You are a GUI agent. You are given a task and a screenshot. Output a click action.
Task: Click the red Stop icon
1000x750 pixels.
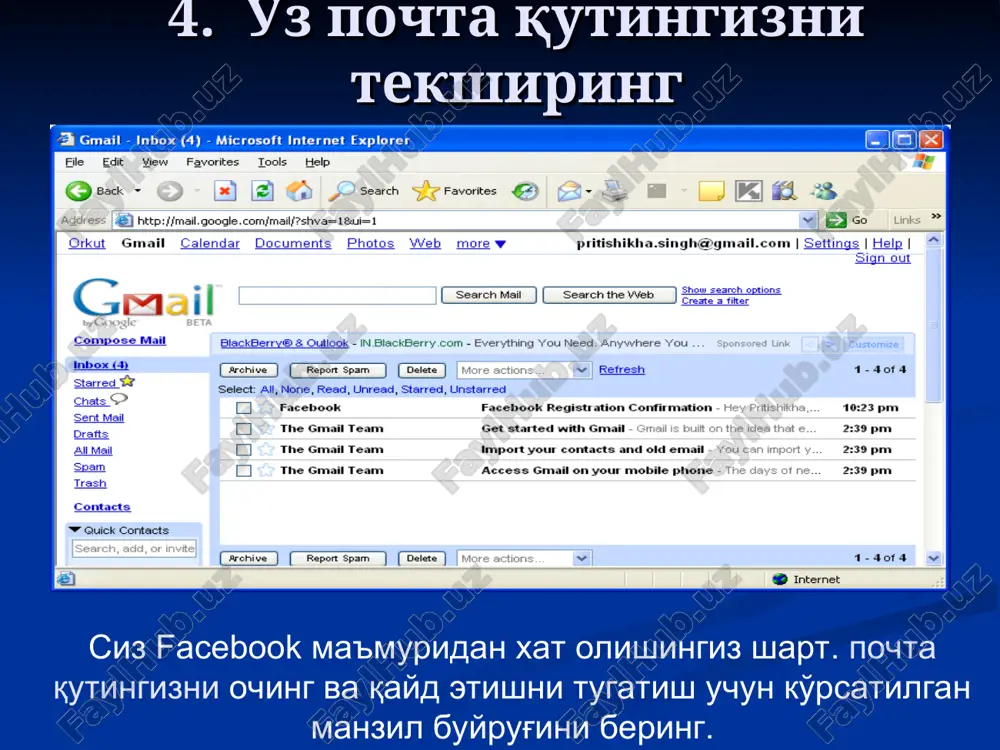click(224, 191)
